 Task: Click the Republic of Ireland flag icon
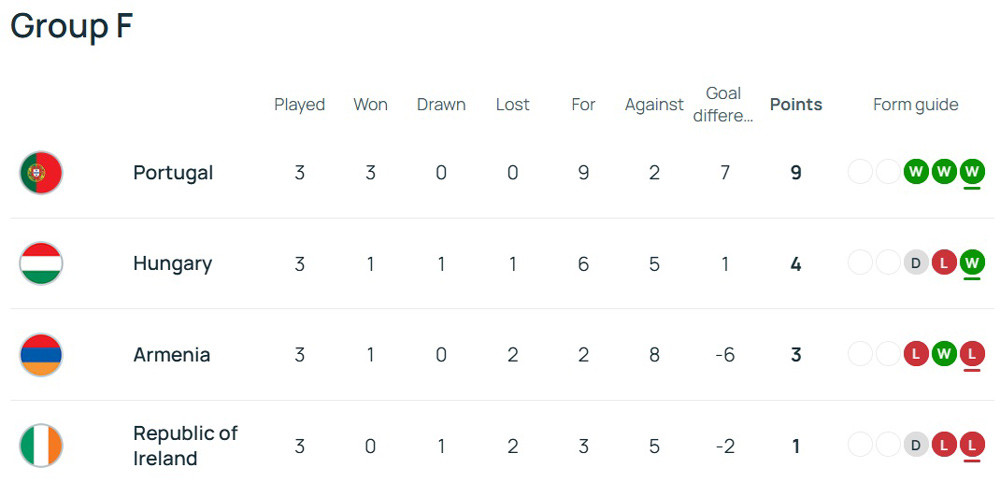coord(41,446)
